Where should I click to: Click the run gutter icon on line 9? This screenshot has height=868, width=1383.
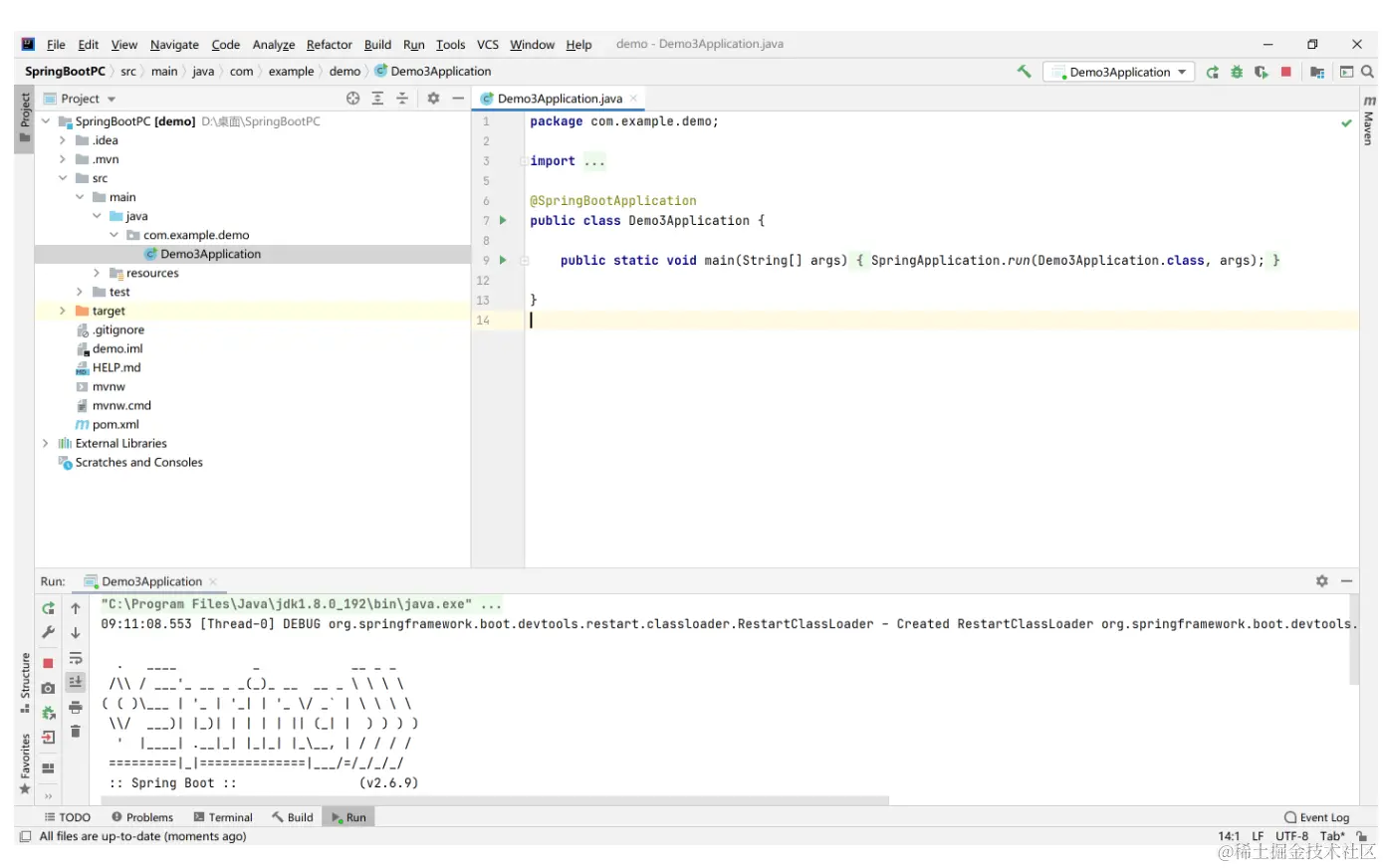click(503, 260)
